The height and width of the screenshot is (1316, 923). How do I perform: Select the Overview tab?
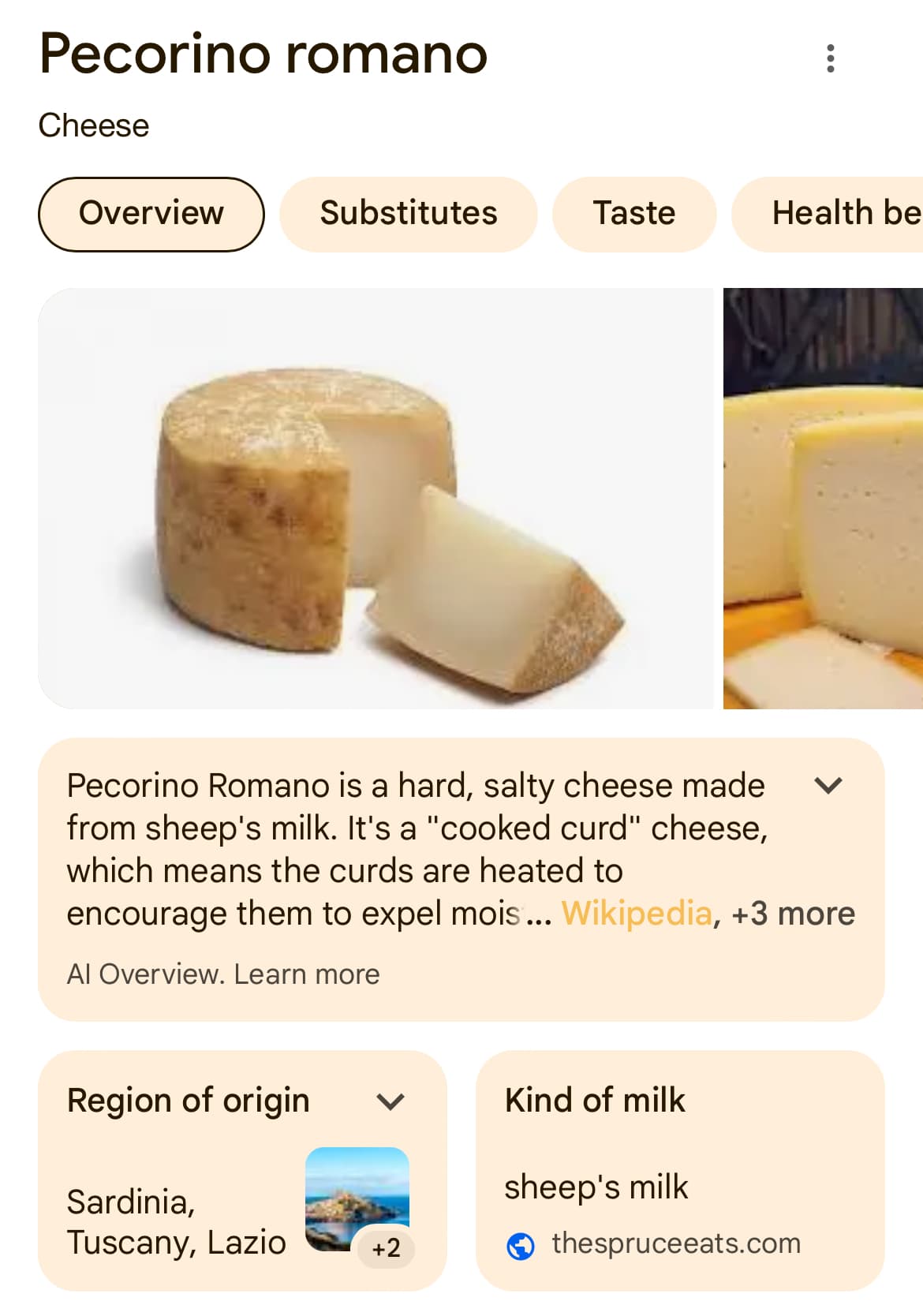point(151,214)
